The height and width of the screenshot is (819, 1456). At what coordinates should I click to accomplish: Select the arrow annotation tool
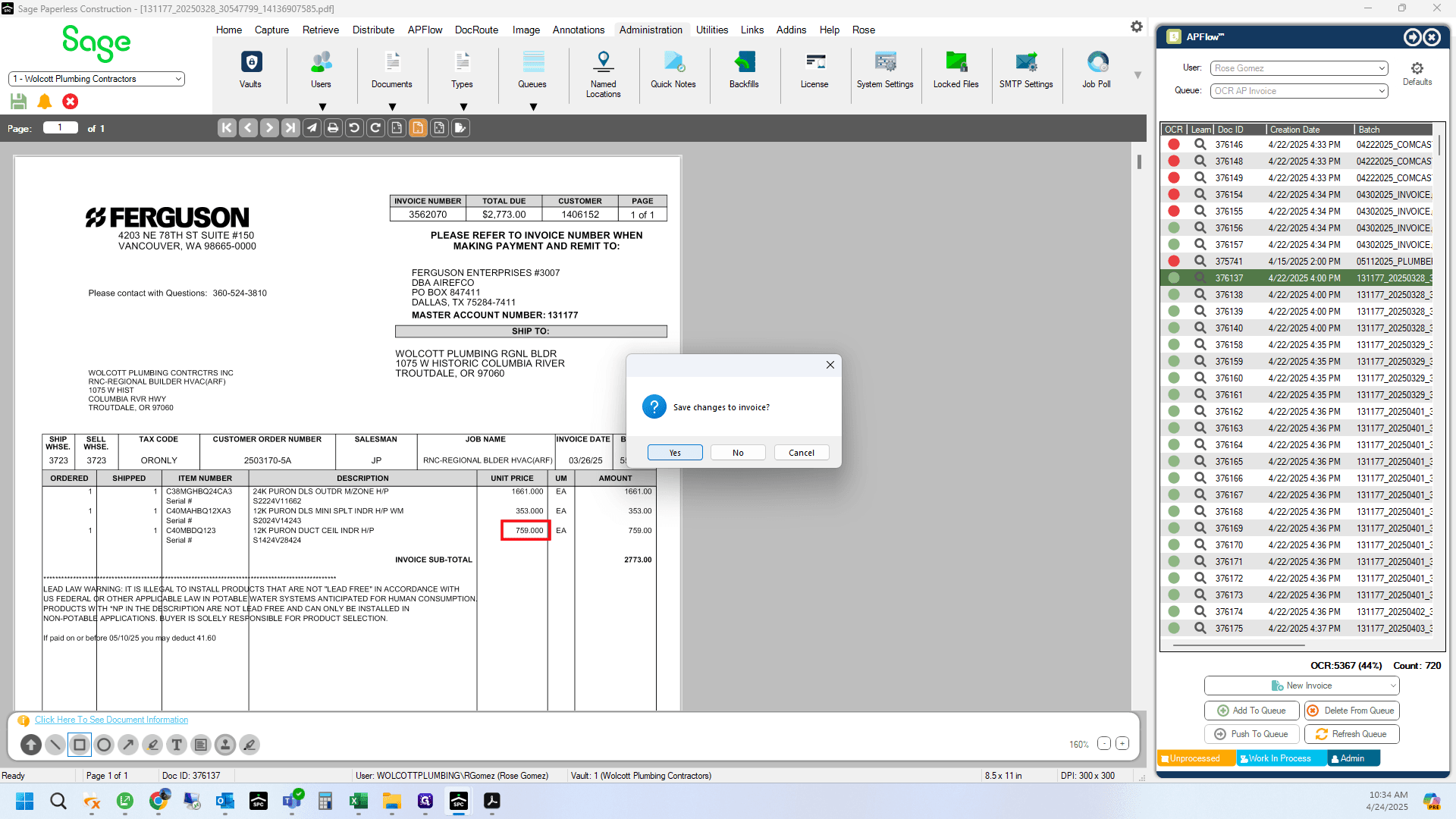click(x=128, y=745)
